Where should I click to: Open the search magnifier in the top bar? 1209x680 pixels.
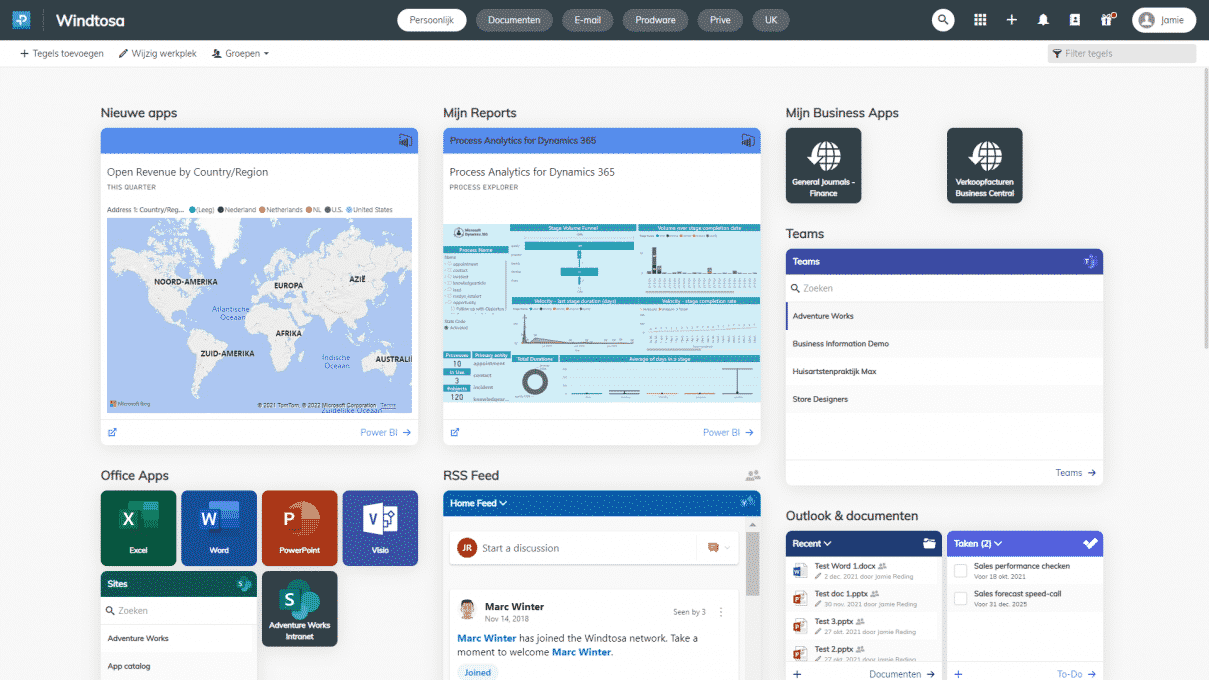point(943,20)
